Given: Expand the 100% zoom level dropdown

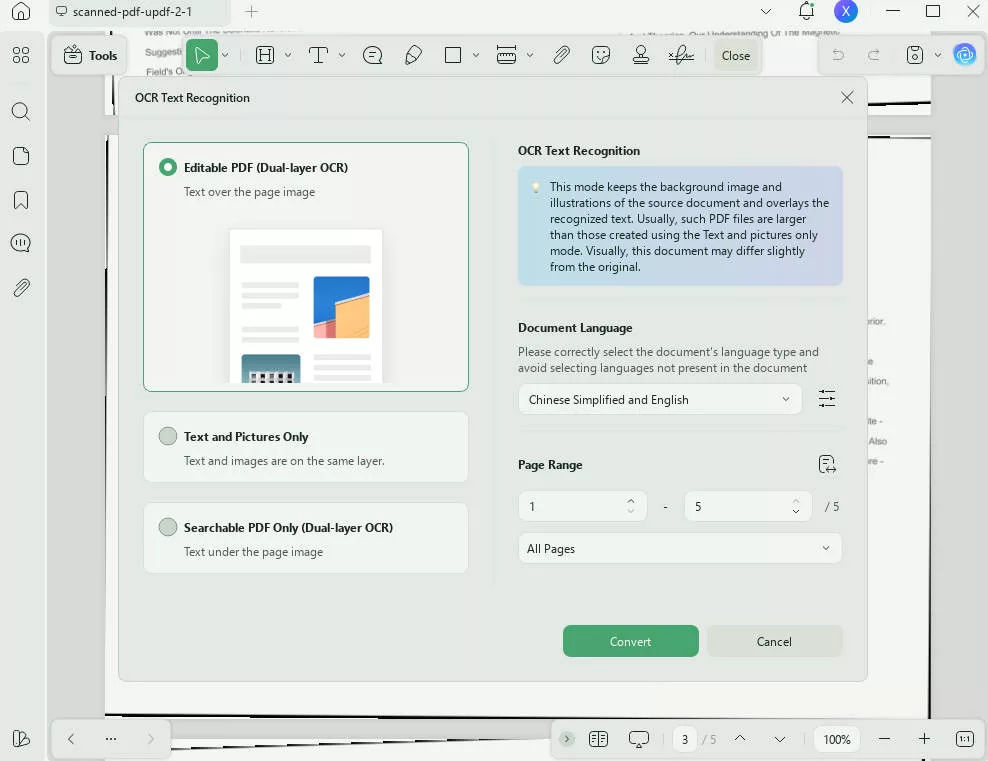Looking at the screenshot, I should tap(837, 739).
